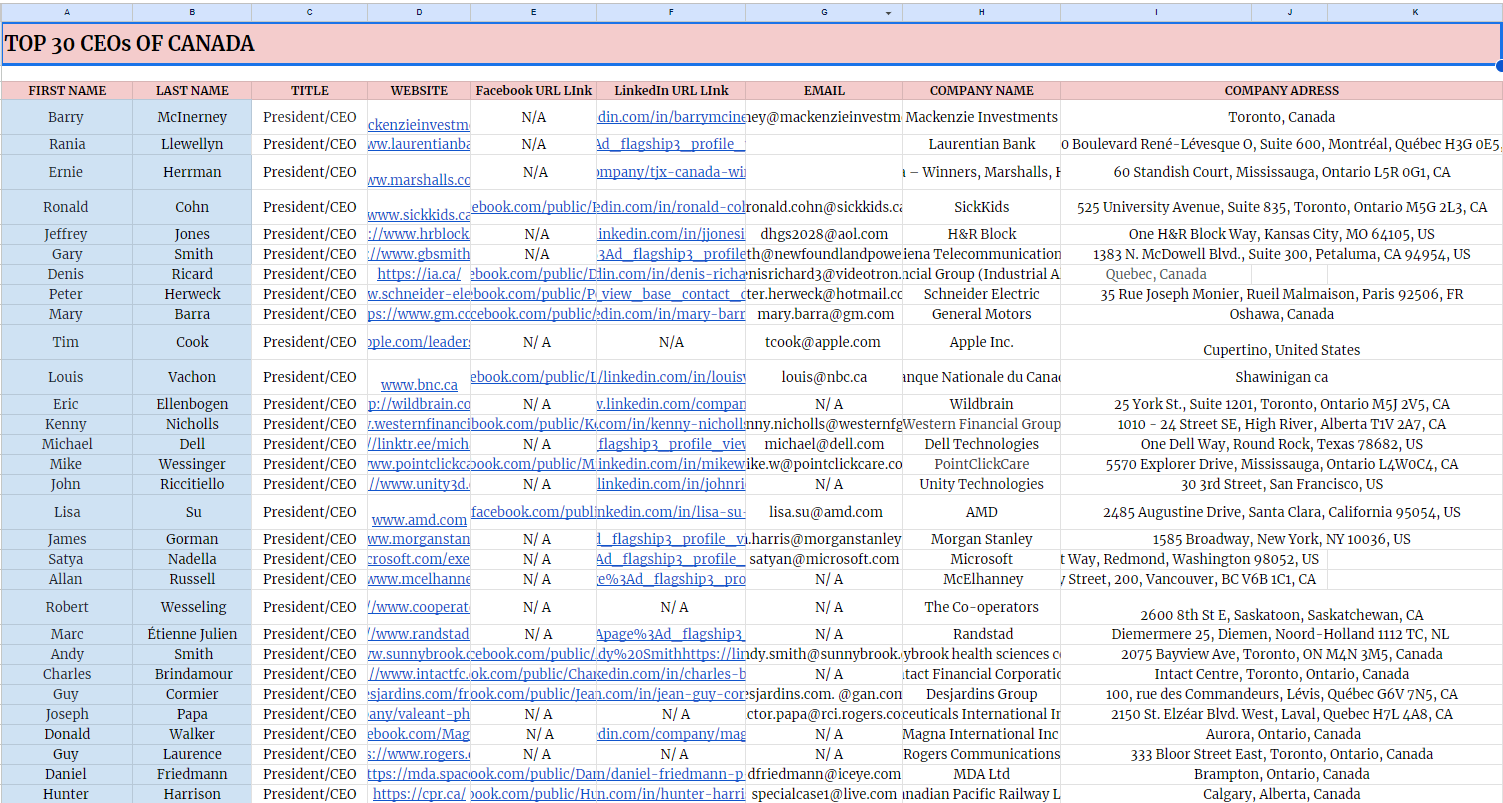Select the 'Llewellyn' last name cell

click(192, 144)
